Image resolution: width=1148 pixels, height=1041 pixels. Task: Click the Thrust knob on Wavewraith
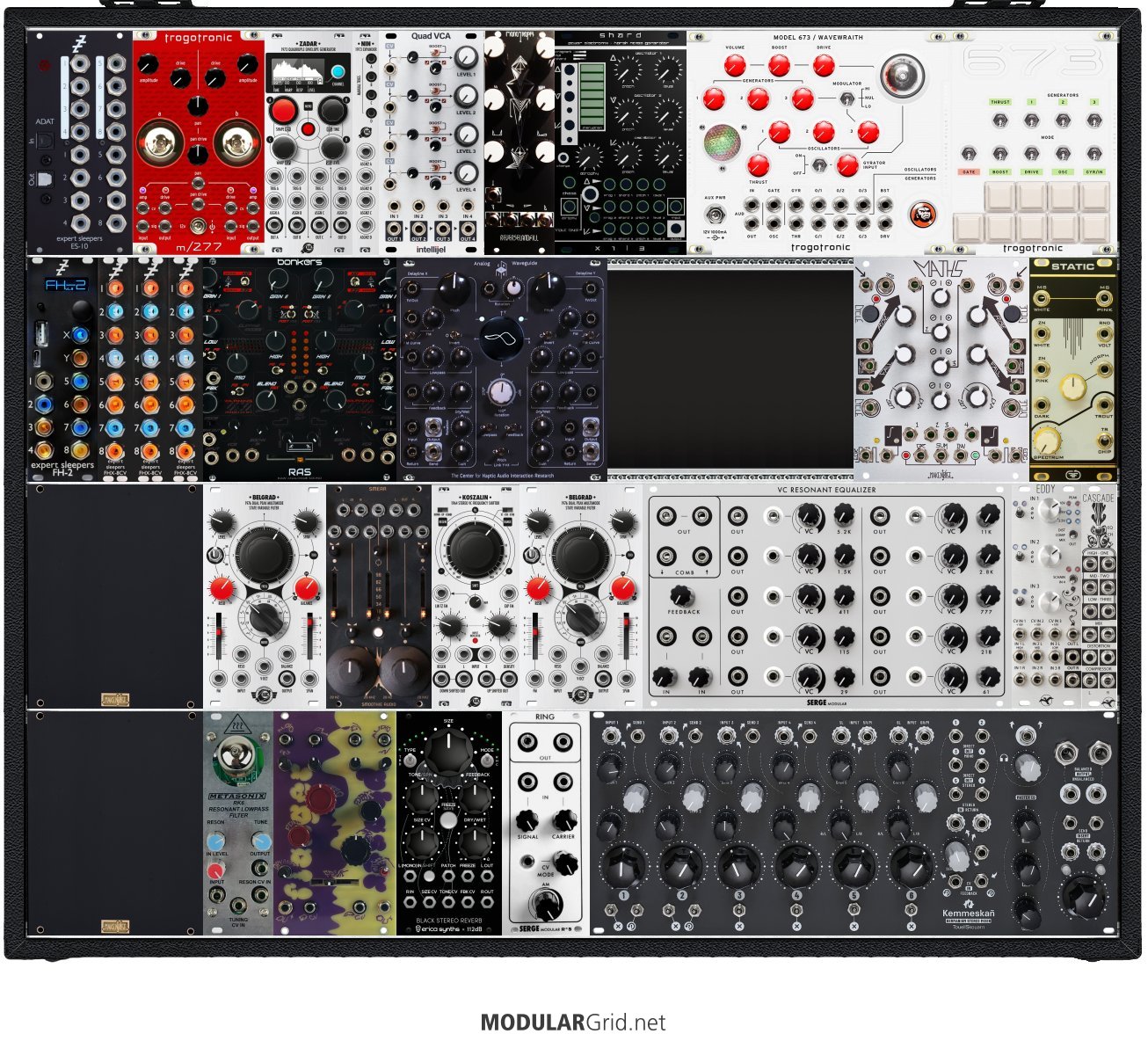[758, 165]
